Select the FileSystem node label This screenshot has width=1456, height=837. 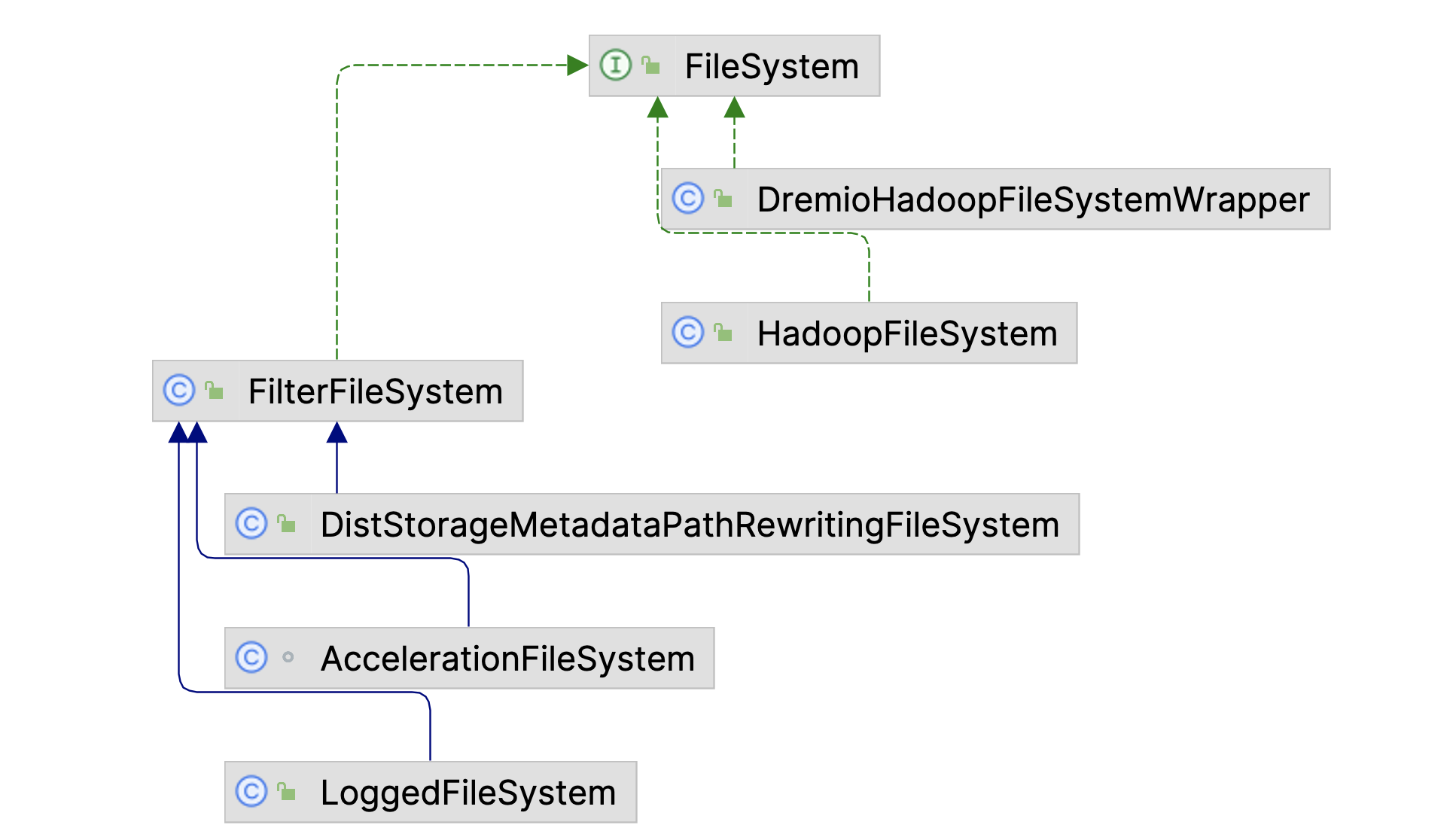point(772,66)
